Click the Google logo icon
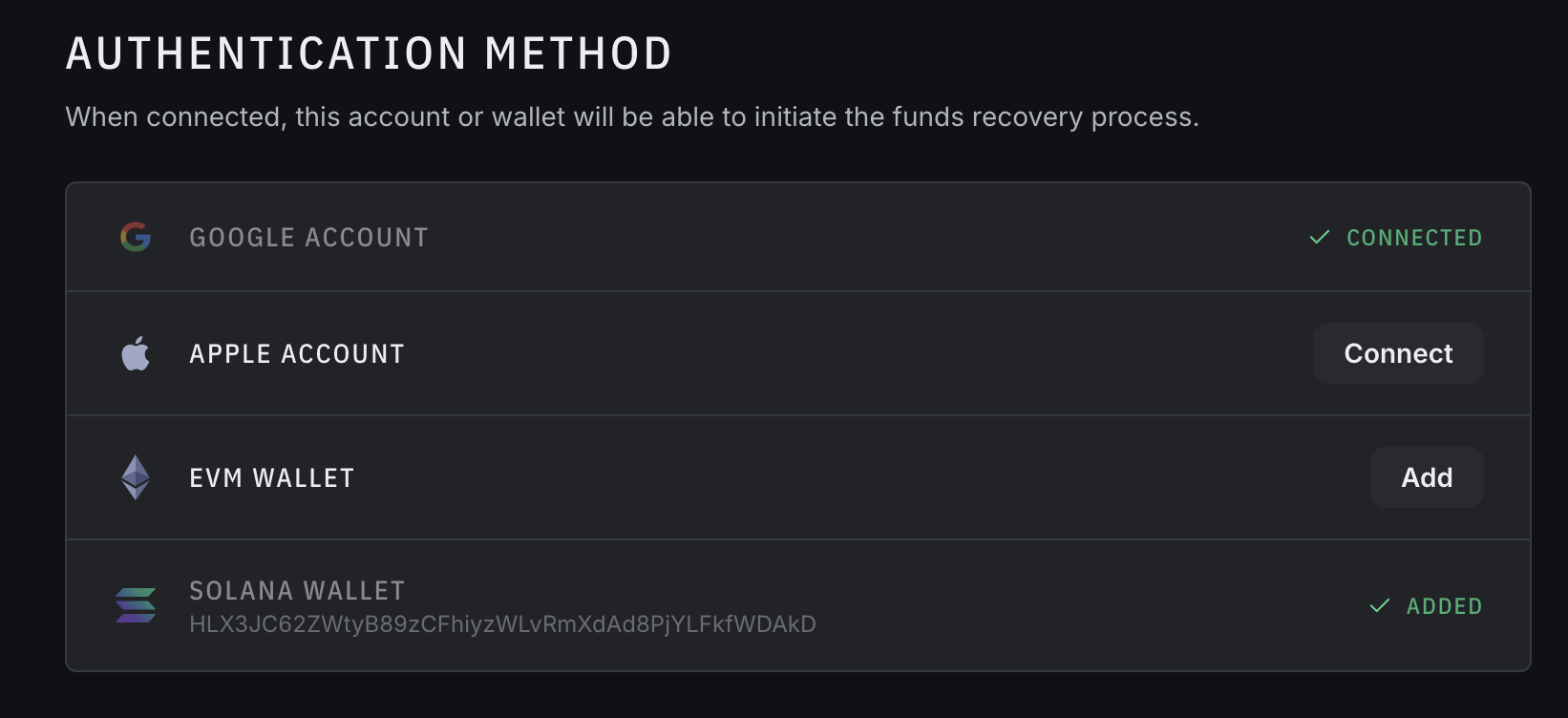Viewport: 1568px width, 718px height. click(x=136, y=237)
